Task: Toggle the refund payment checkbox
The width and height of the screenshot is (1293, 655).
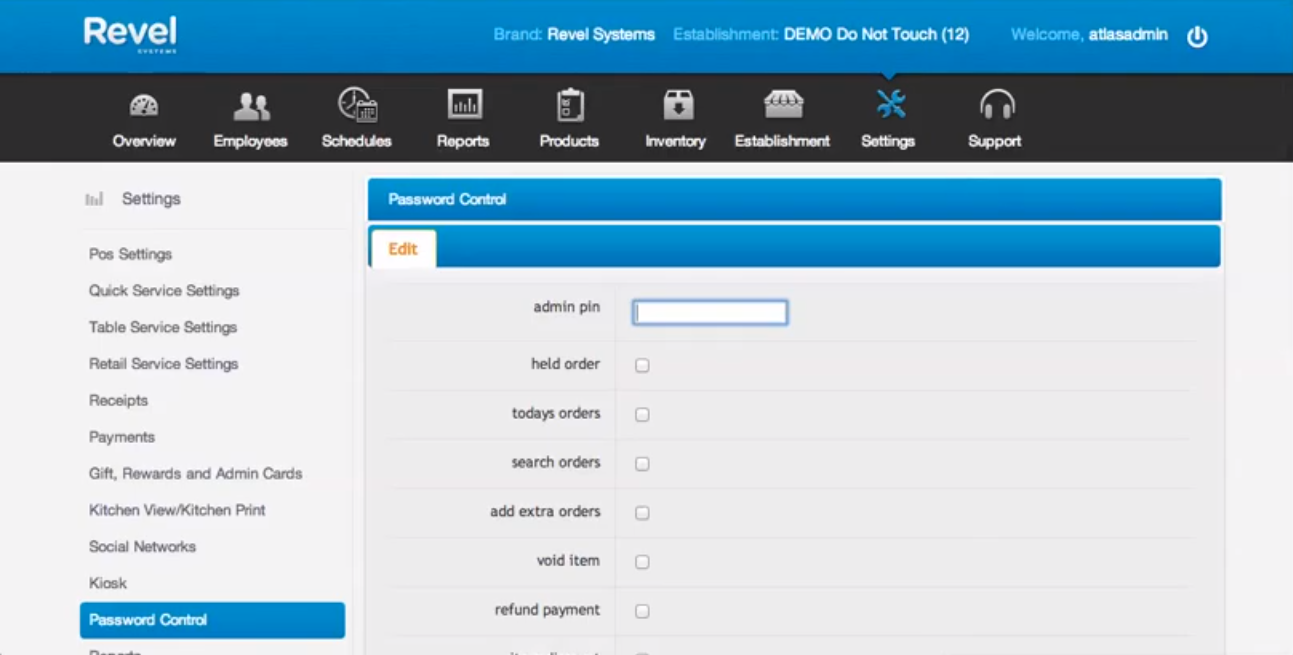Action: [641, 610]
